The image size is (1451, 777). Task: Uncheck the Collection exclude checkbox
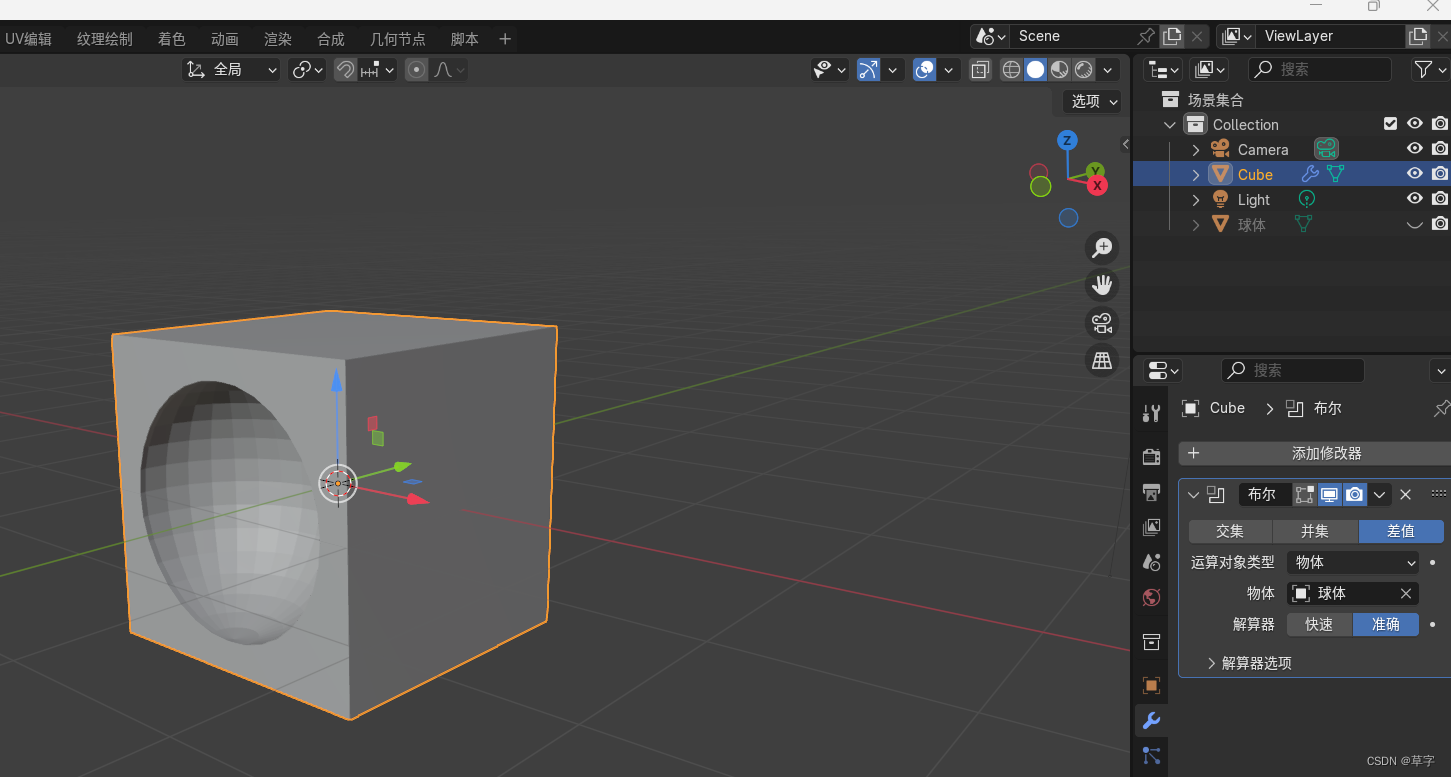coord(1390,124)
